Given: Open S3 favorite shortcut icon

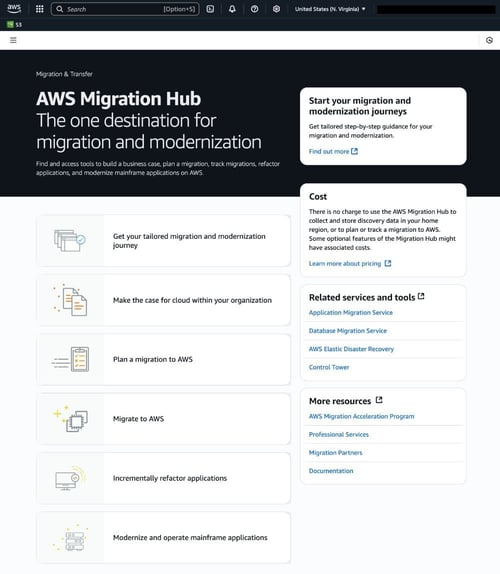Looking at the screenshot, I should (10, 25).
